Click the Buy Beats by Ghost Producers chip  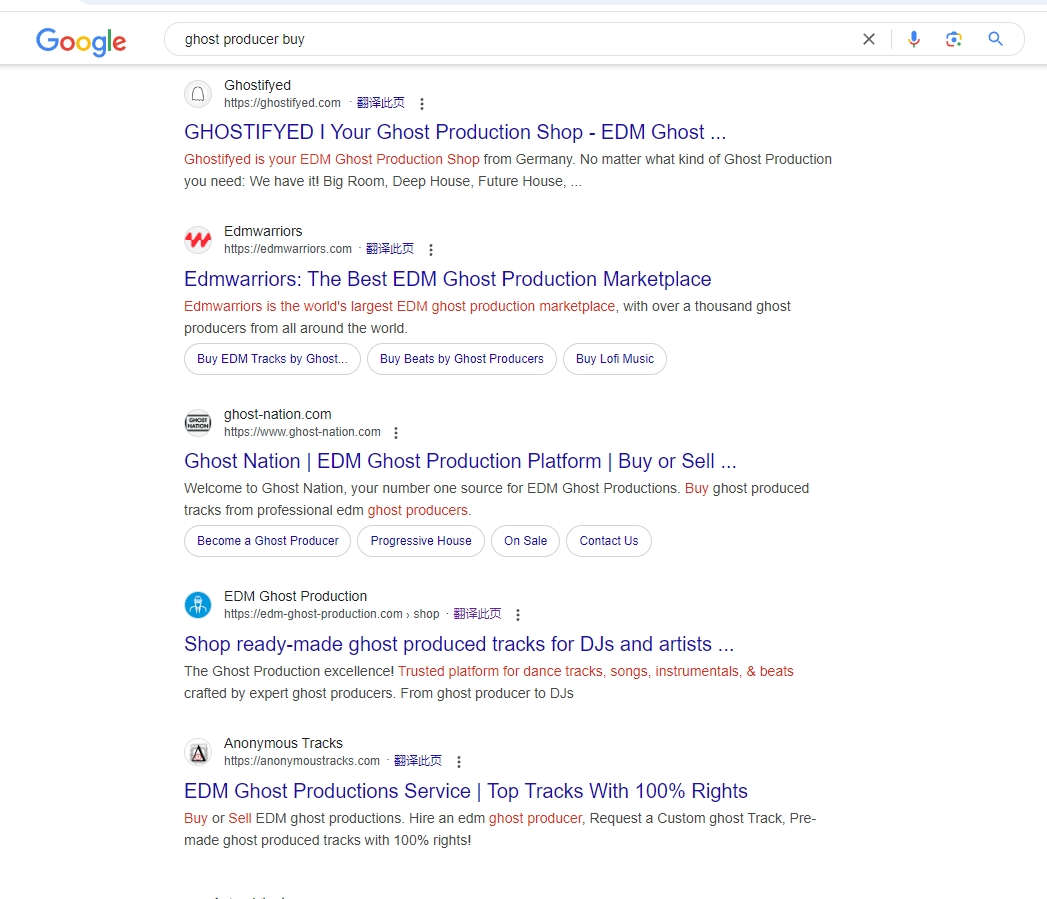click(x=461, y=359)
